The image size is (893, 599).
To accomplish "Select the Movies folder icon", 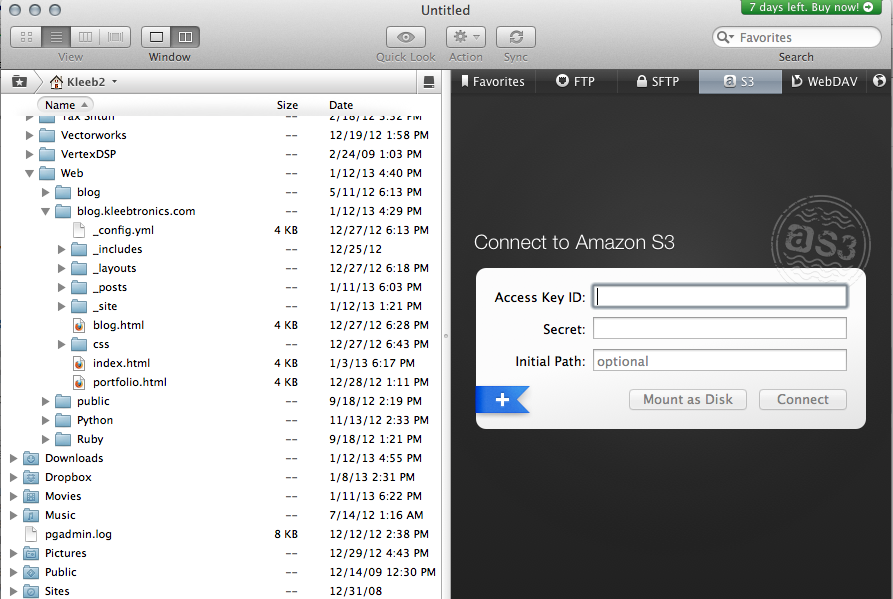I will tap(31, 497).
